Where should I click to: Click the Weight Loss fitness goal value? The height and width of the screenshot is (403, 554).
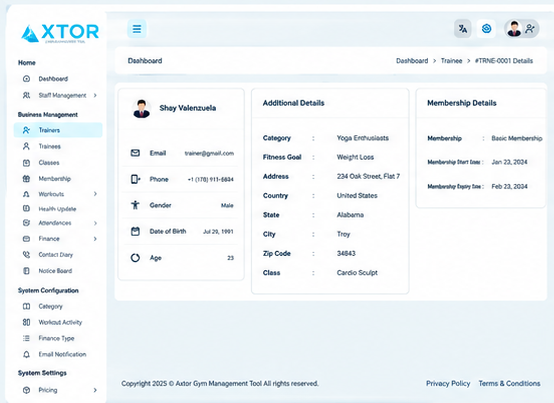click(355, 157)
